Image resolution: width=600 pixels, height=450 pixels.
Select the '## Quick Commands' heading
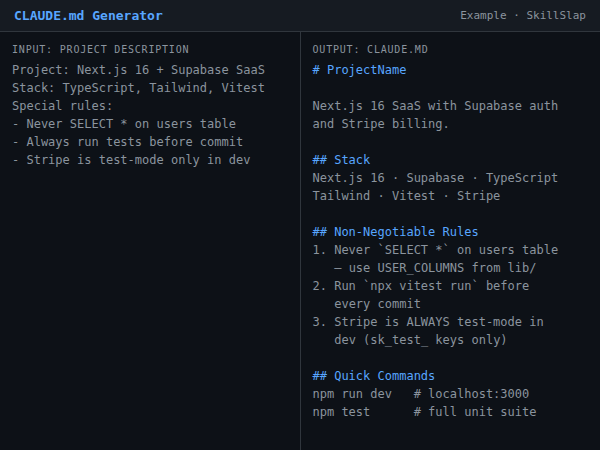pos(373,376)
